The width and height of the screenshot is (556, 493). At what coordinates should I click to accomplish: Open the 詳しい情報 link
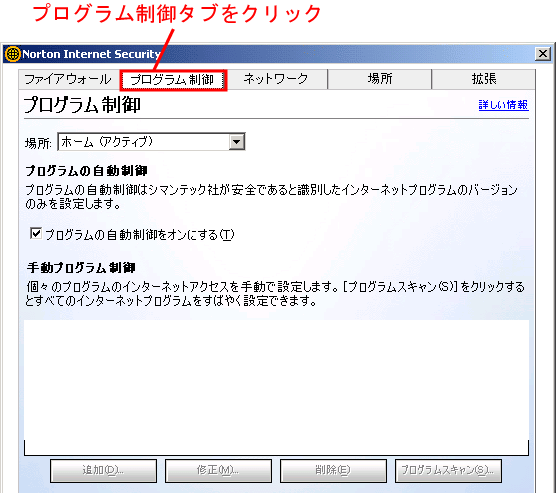(503, 105)
